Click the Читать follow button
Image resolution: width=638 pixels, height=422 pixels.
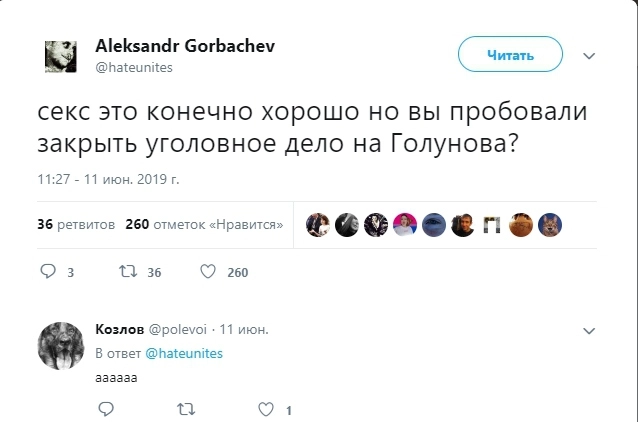point(510,56)
